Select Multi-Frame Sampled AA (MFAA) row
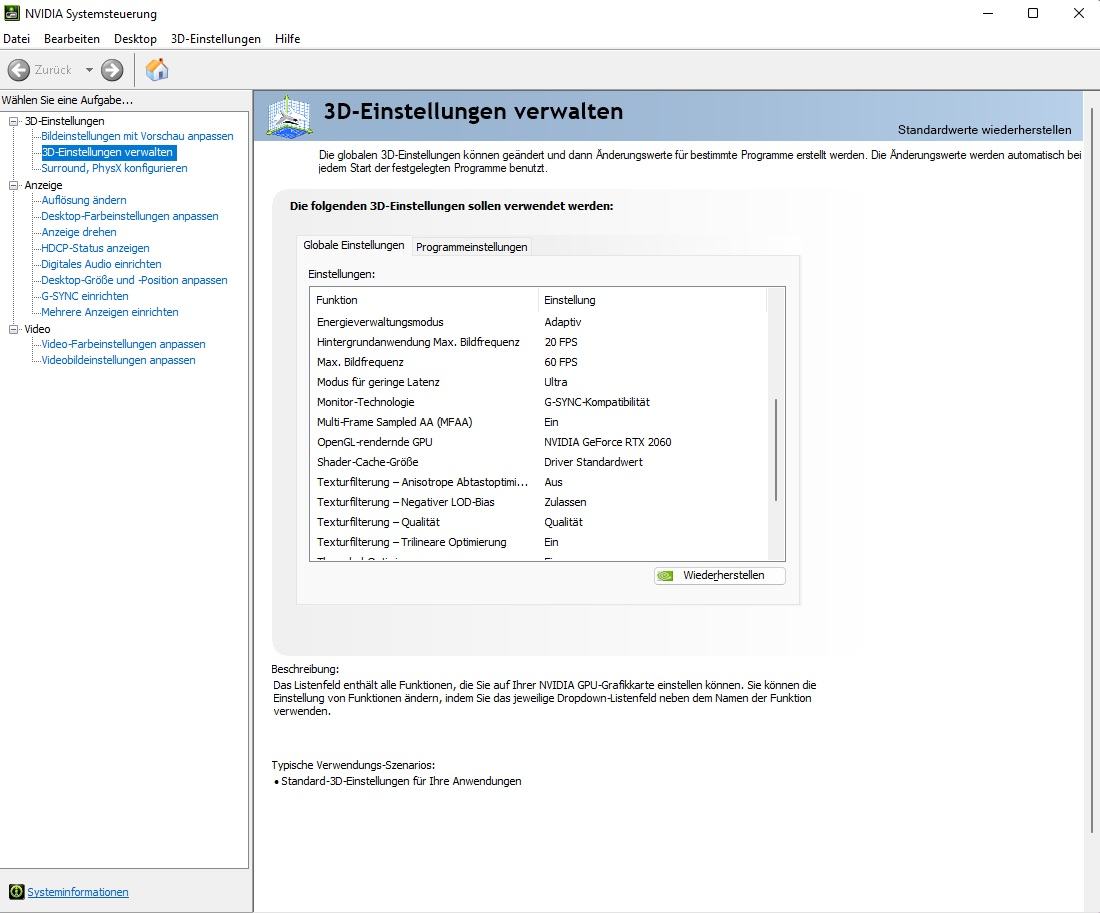Image resolution: width=1100 pixels, height=913 pixels. [x=539, y=422]
